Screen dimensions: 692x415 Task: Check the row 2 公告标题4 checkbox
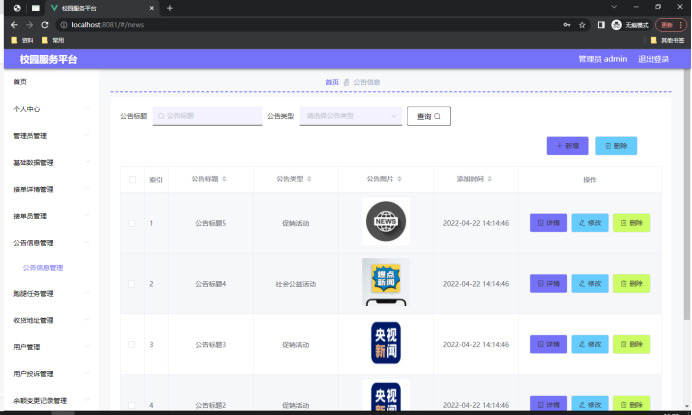pyautogui.click(x=132, y=284)
